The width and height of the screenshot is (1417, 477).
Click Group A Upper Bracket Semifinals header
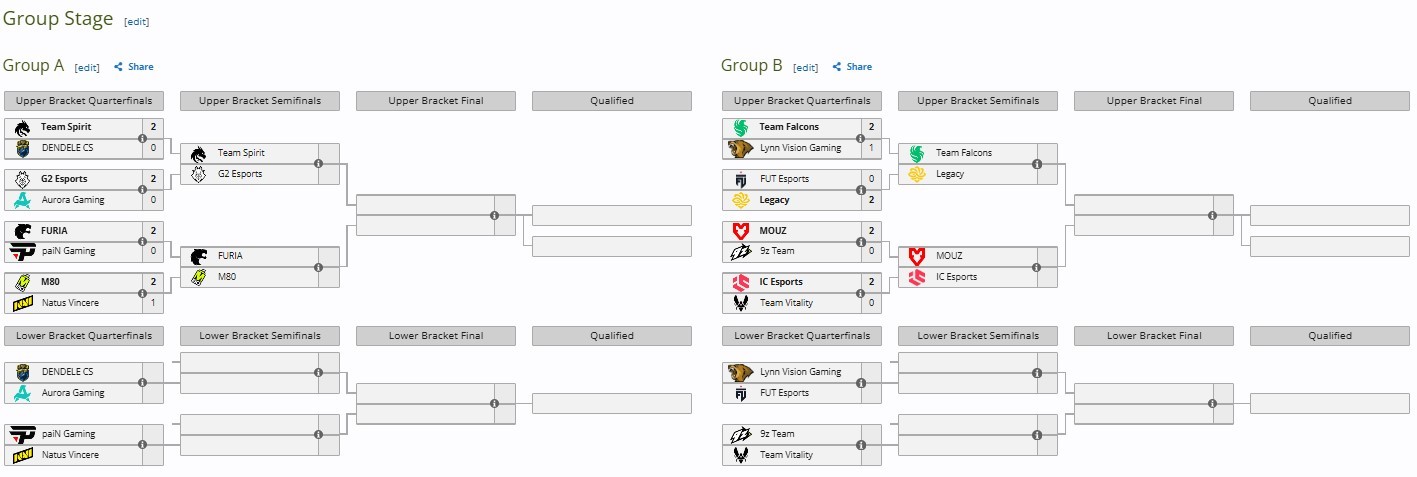[x=260, y=101]
